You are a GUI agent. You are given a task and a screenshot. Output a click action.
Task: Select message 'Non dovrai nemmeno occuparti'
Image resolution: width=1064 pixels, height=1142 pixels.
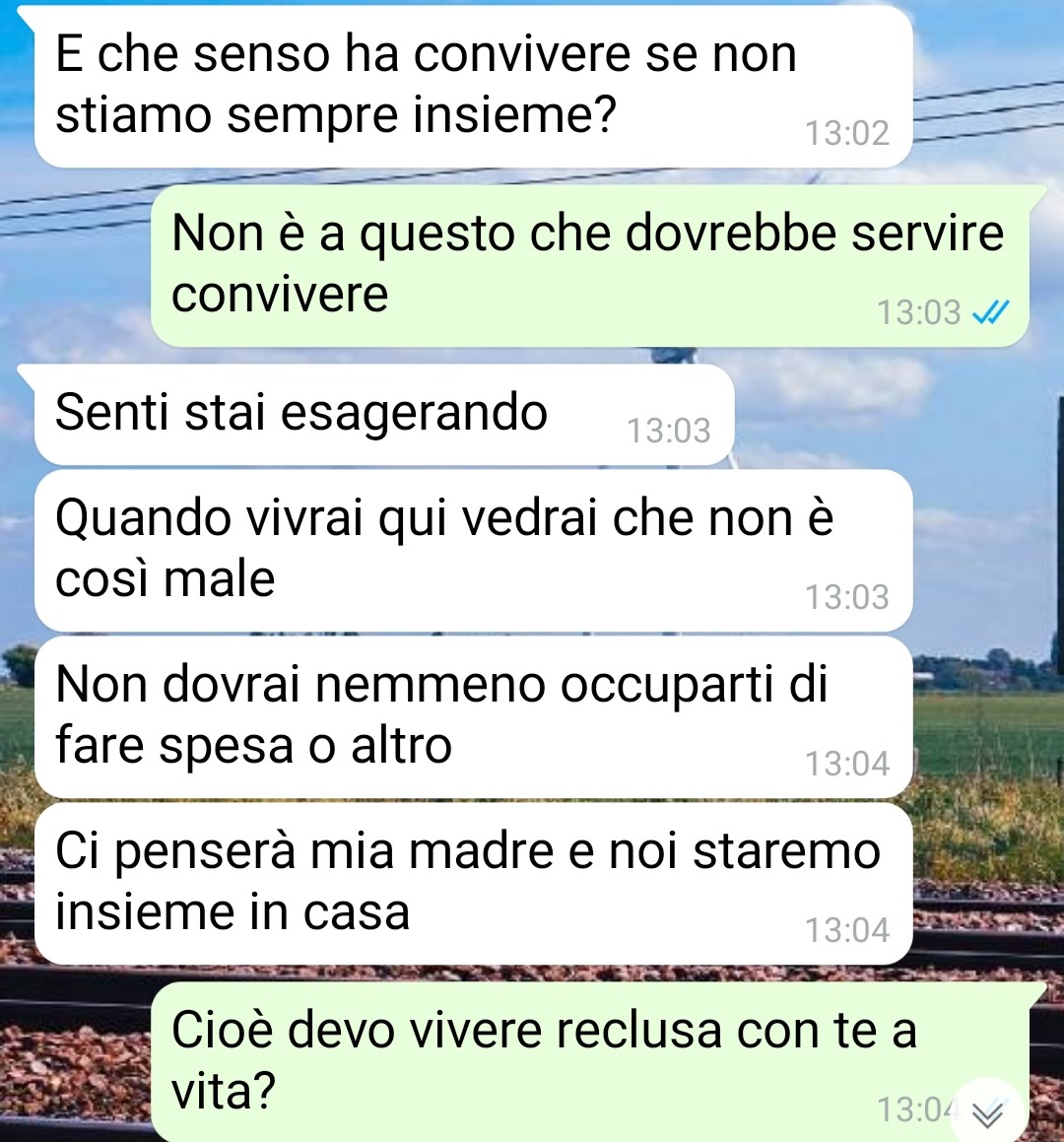point(473,717)
